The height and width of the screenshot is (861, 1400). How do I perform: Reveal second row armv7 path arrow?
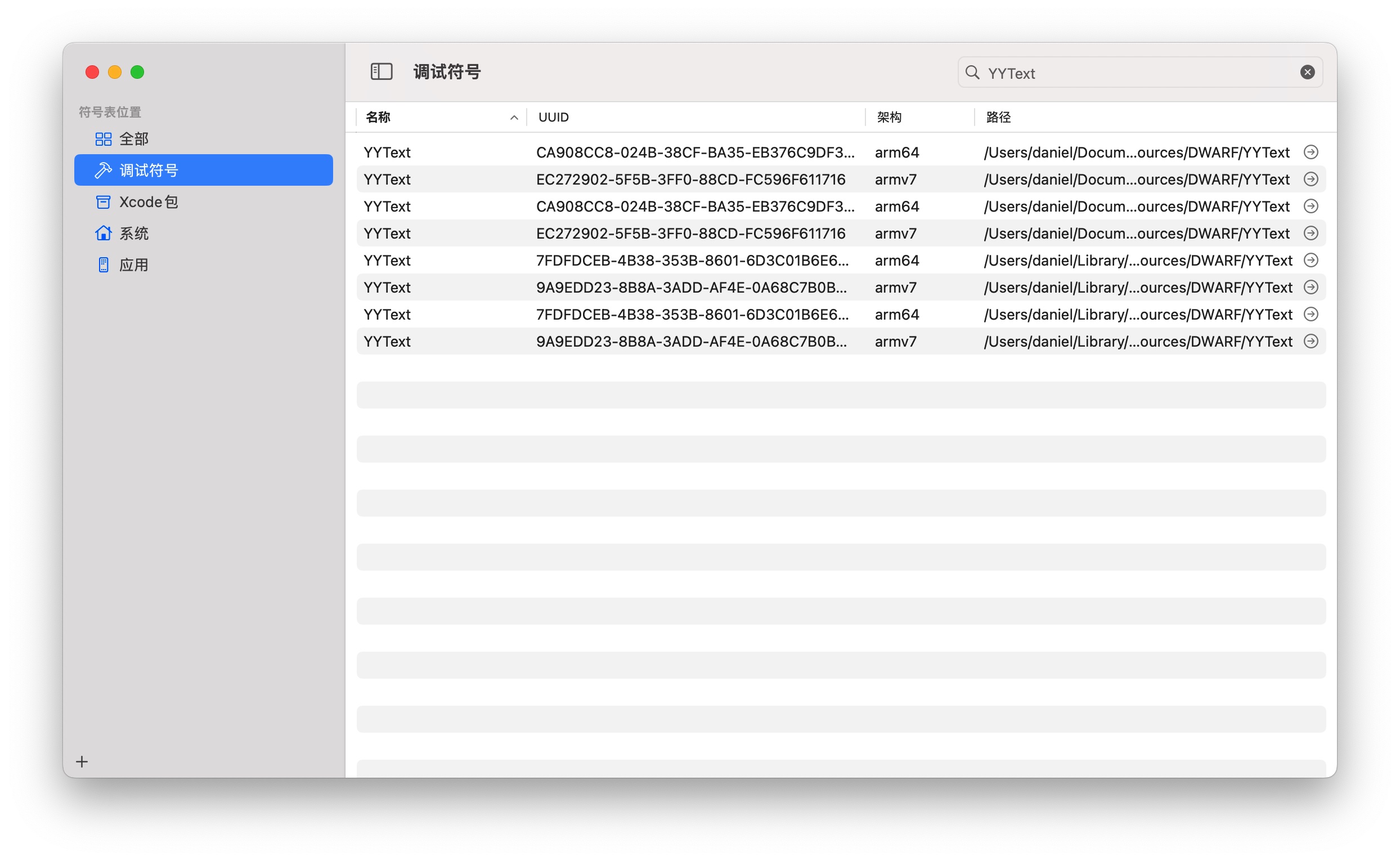(1310, 180)
